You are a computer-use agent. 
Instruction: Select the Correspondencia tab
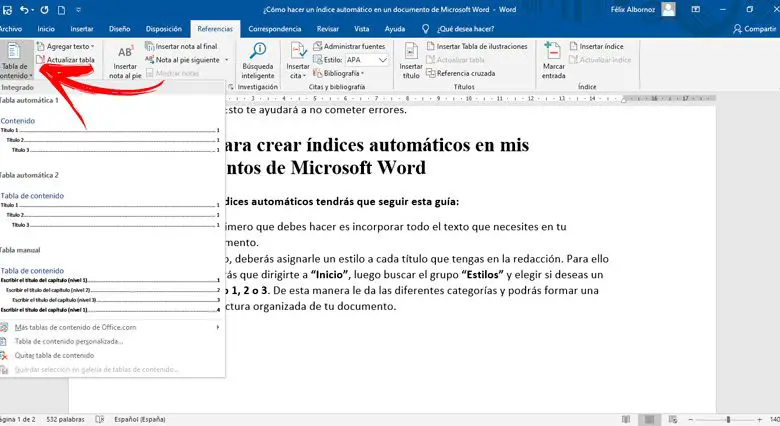point(275,29)
